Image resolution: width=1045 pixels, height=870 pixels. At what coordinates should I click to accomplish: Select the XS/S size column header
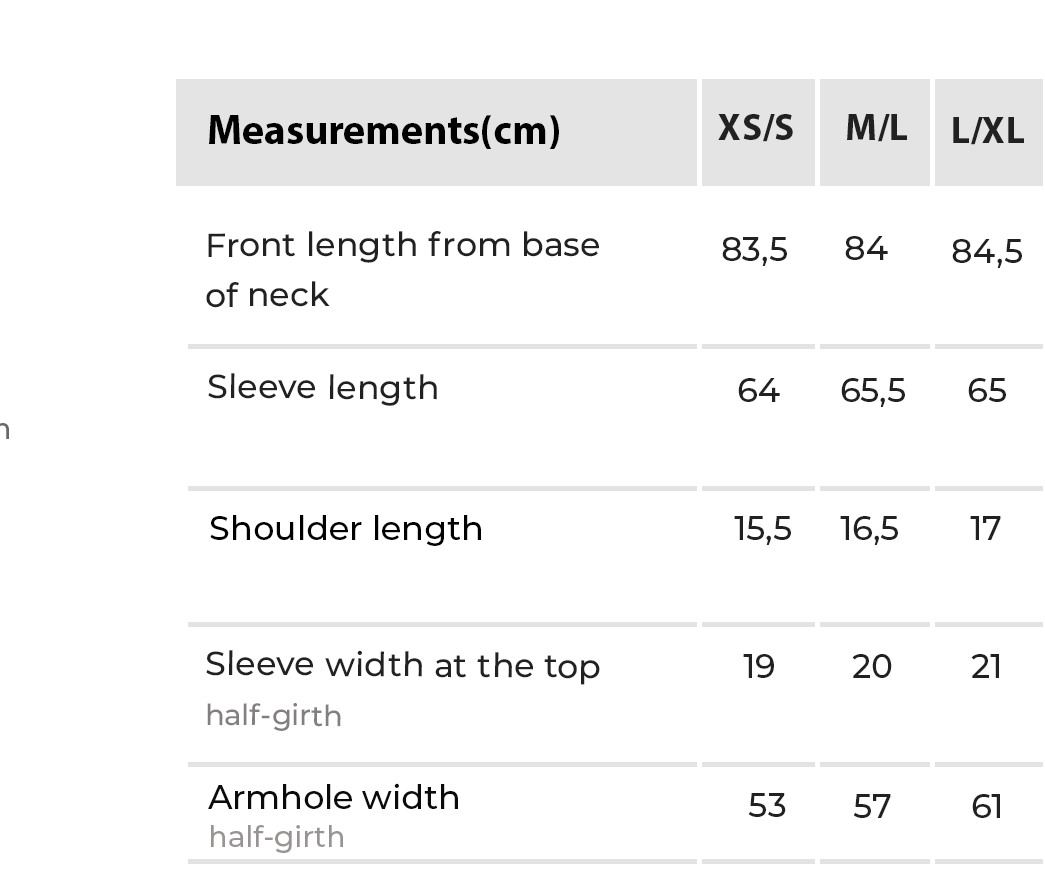(756, 129)
